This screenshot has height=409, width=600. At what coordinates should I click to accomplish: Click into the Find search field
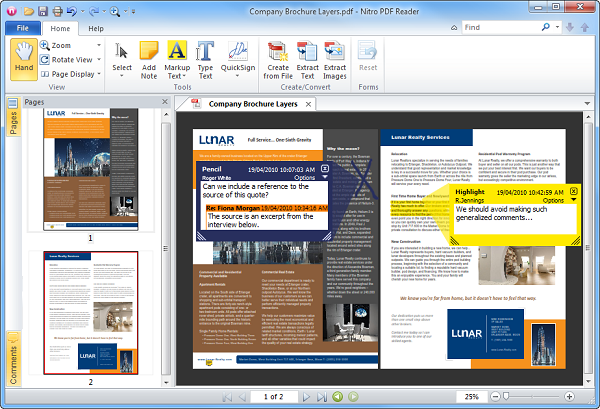click(499, 28)
